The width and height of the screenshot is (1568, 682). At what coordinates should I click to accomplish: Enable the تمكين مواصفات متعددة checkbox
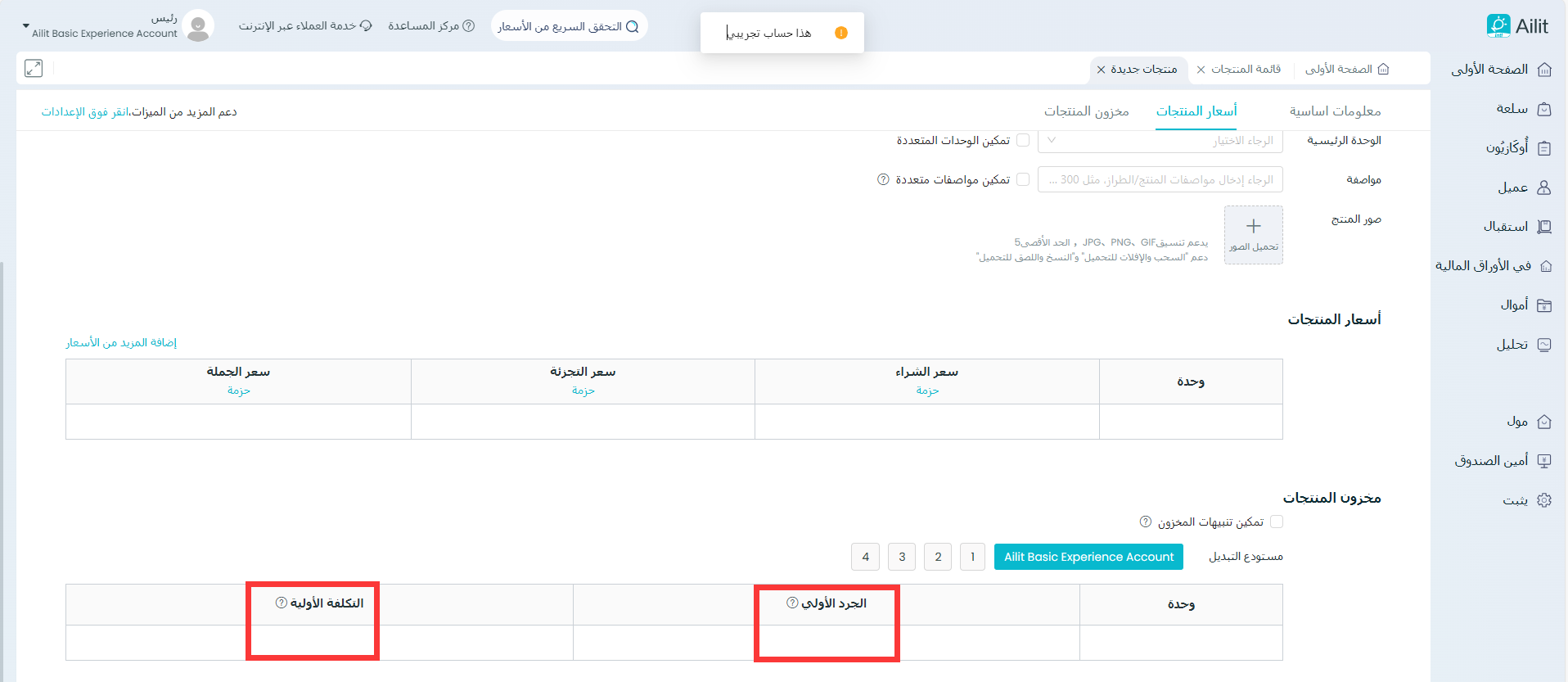tap(1023, 179)
